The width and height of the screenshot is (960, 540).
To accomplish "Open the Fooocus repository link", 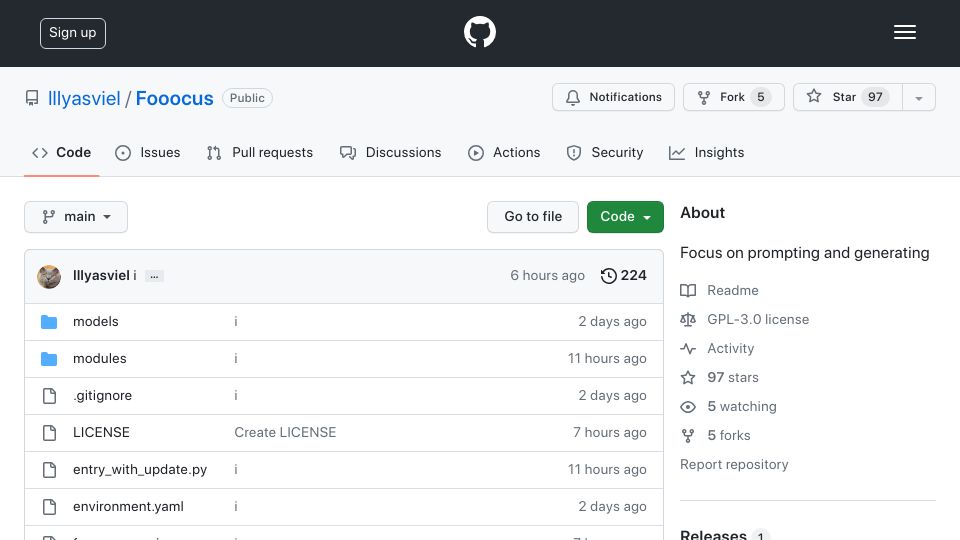I will pyautogui.click(x=174, y=98).
